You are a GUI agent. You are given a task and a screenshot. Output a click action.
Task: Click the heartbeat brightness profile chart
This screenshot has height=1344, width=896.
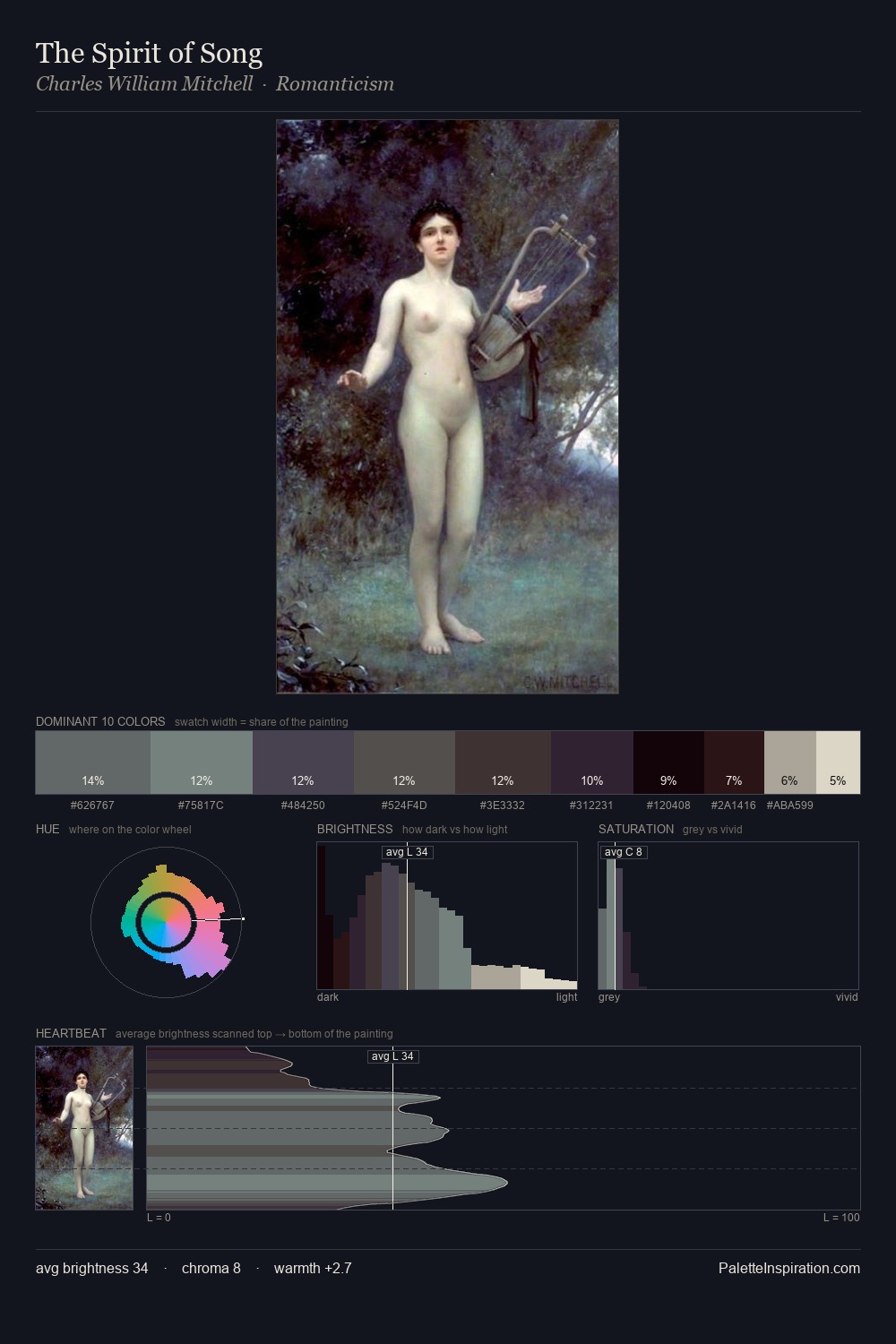click(504, 1128)
